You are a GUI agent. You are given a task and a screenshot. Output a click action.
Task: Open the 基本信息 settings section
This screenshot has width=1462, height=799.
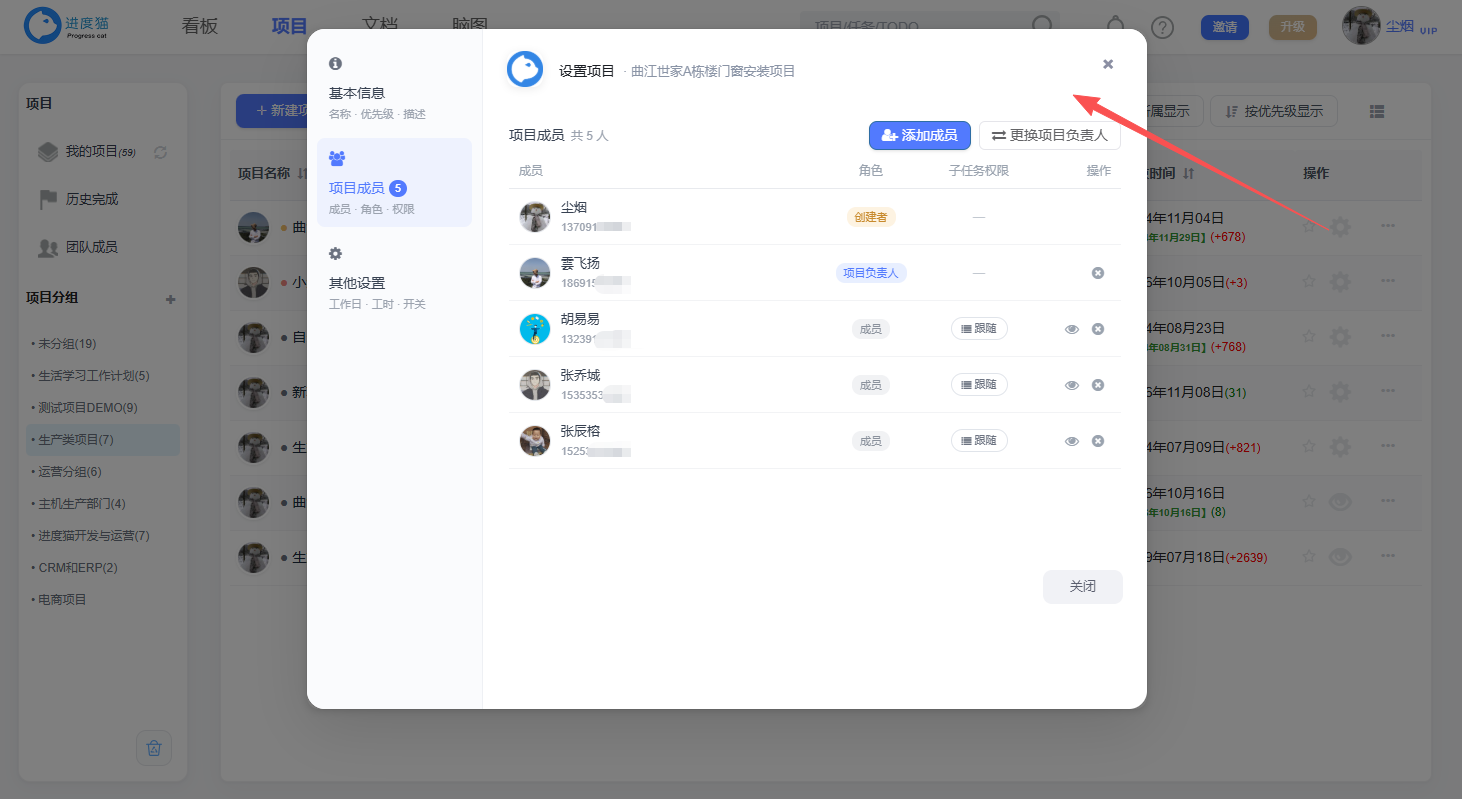tap(394, 90)
